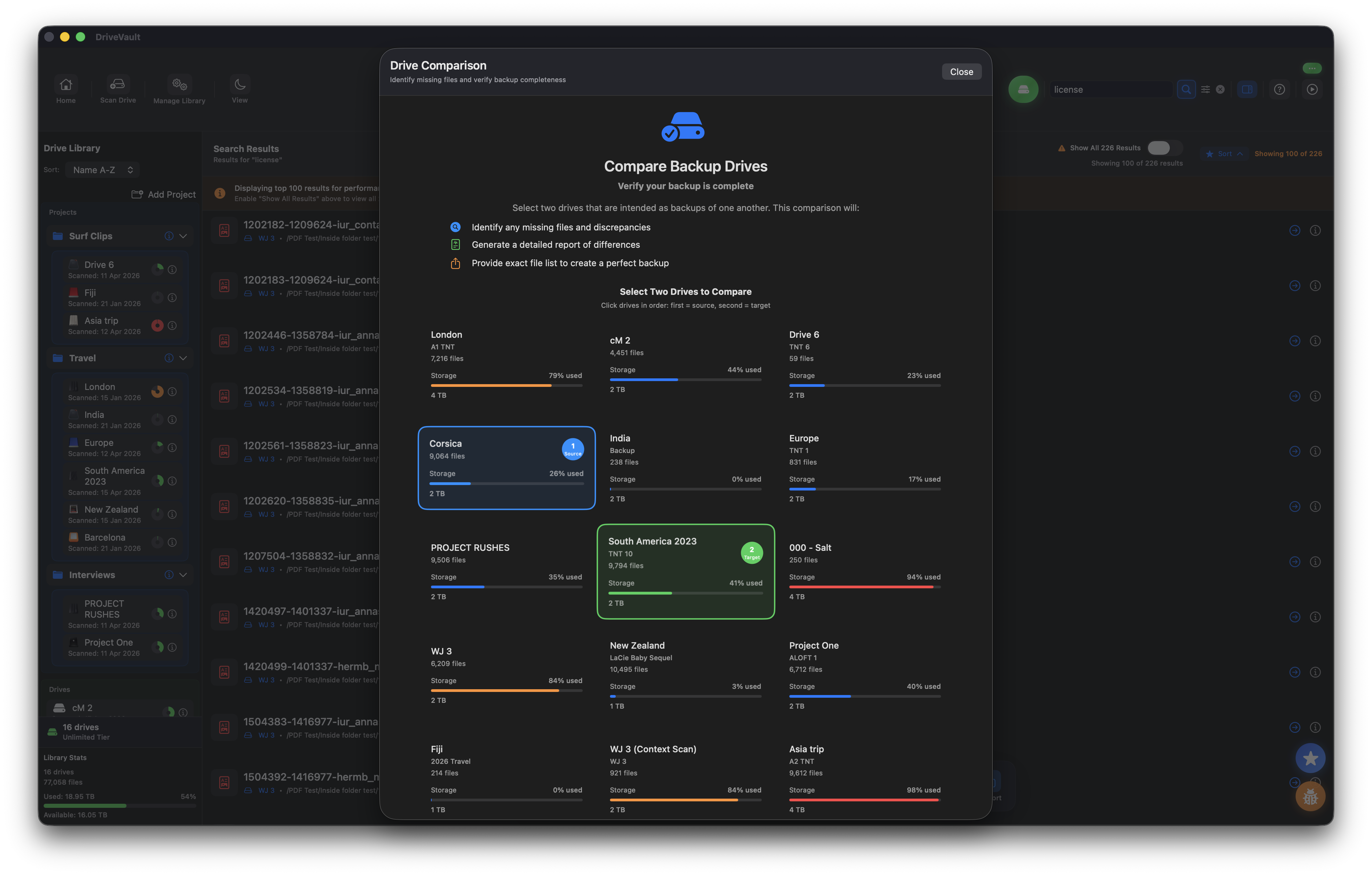
Task: Select Project One ALOFT 1 card in dialog
Action: (x=864, y=675)
